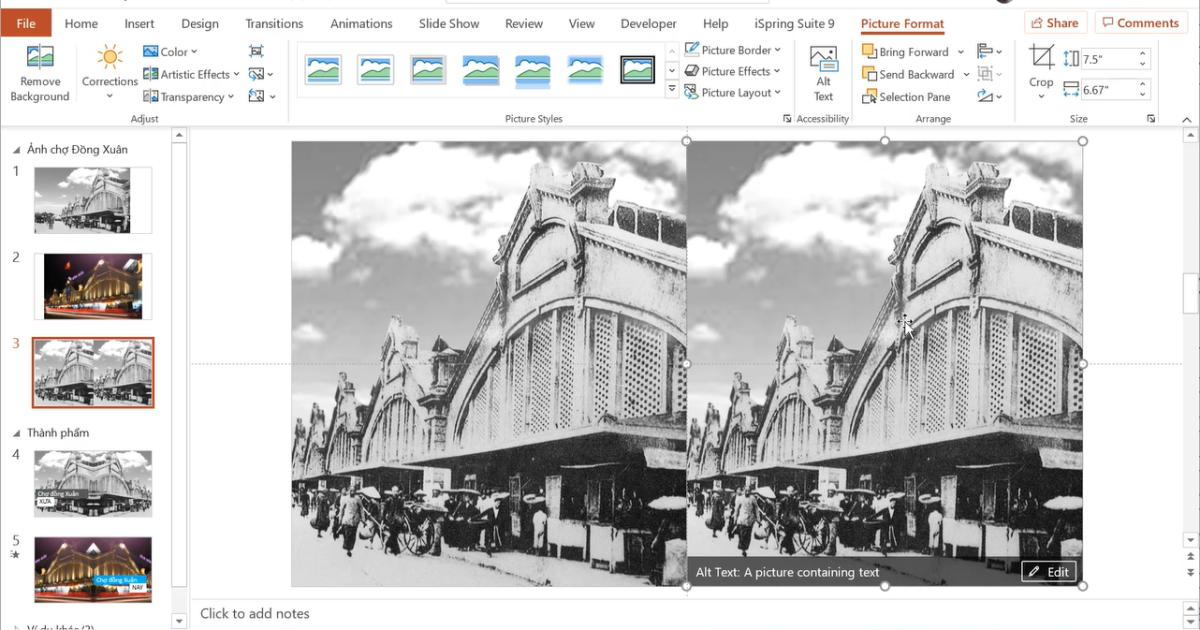The height and width of the screenshot is (630, 1200).
Task: Open the Artistic Effects dropdown
Action: pyautogui.click(x=192, y=74)
